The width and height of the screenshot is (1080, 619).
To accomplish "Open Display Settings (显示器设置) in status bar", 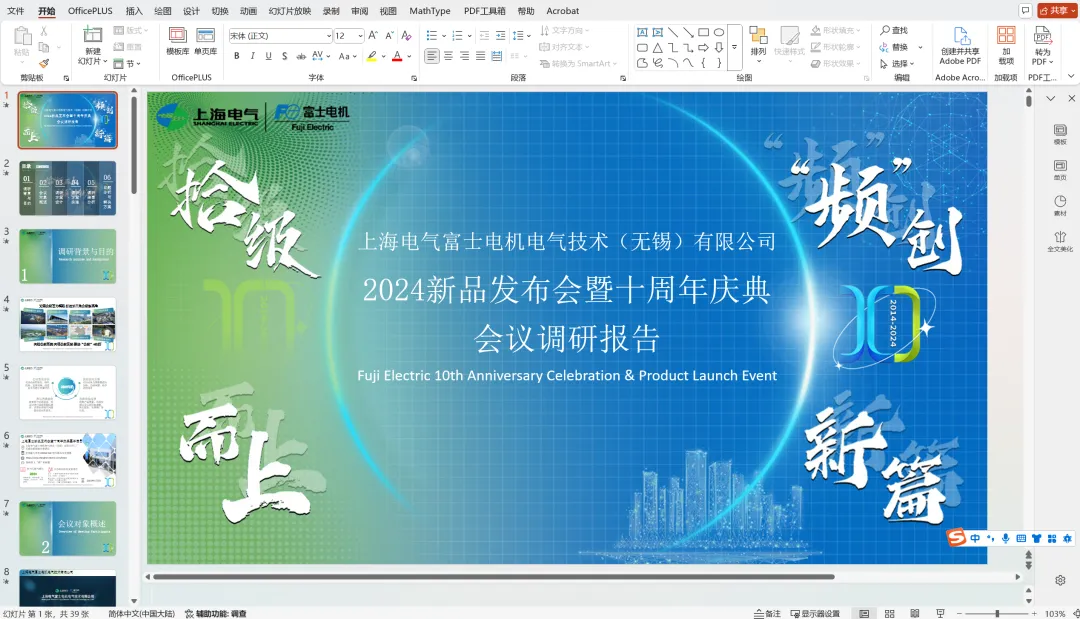I will pyautogui.click(x=816, y=613).
